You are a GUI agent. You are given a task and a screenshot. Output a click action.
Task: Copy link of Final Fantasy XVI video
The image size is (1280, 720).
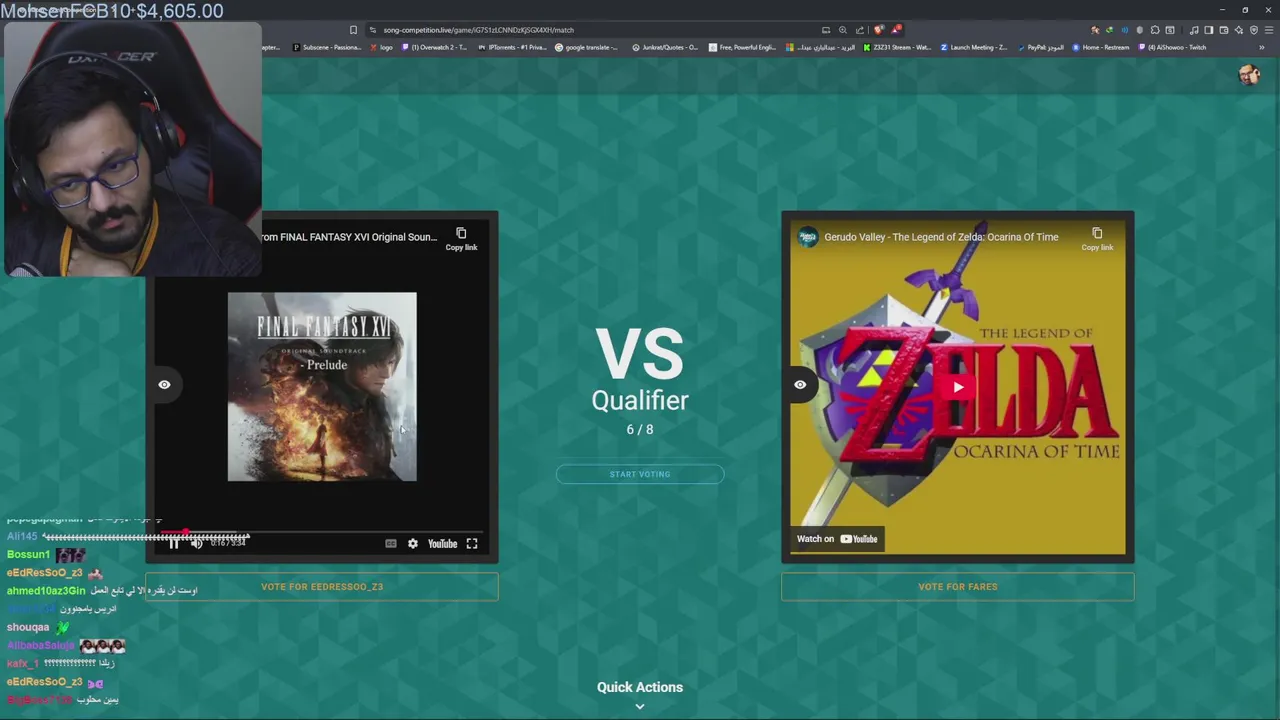coord(461,239)
